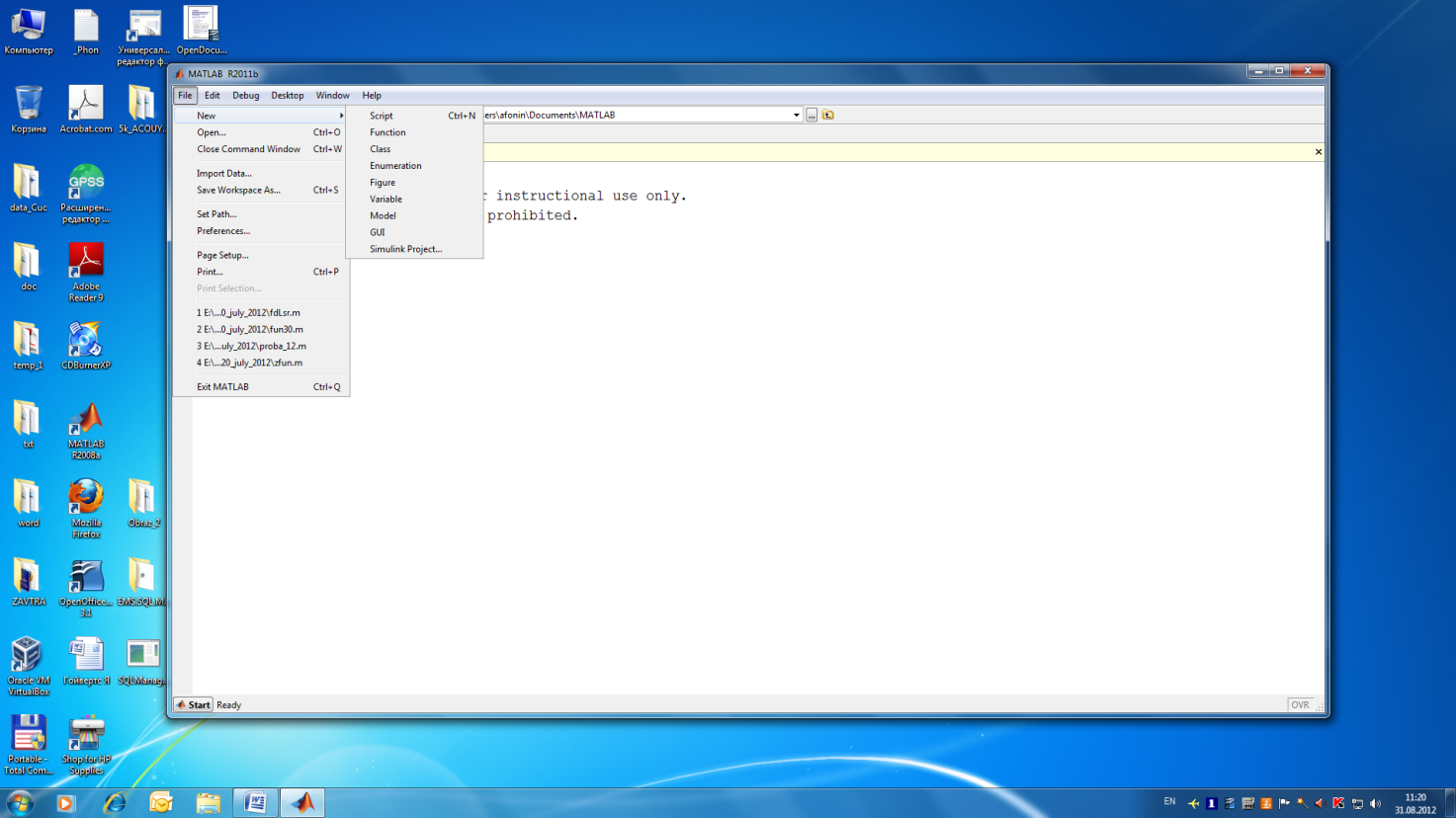1456x818 pixels.
Task: Choose Script from the New submenu
Action: tap(414, 116)
